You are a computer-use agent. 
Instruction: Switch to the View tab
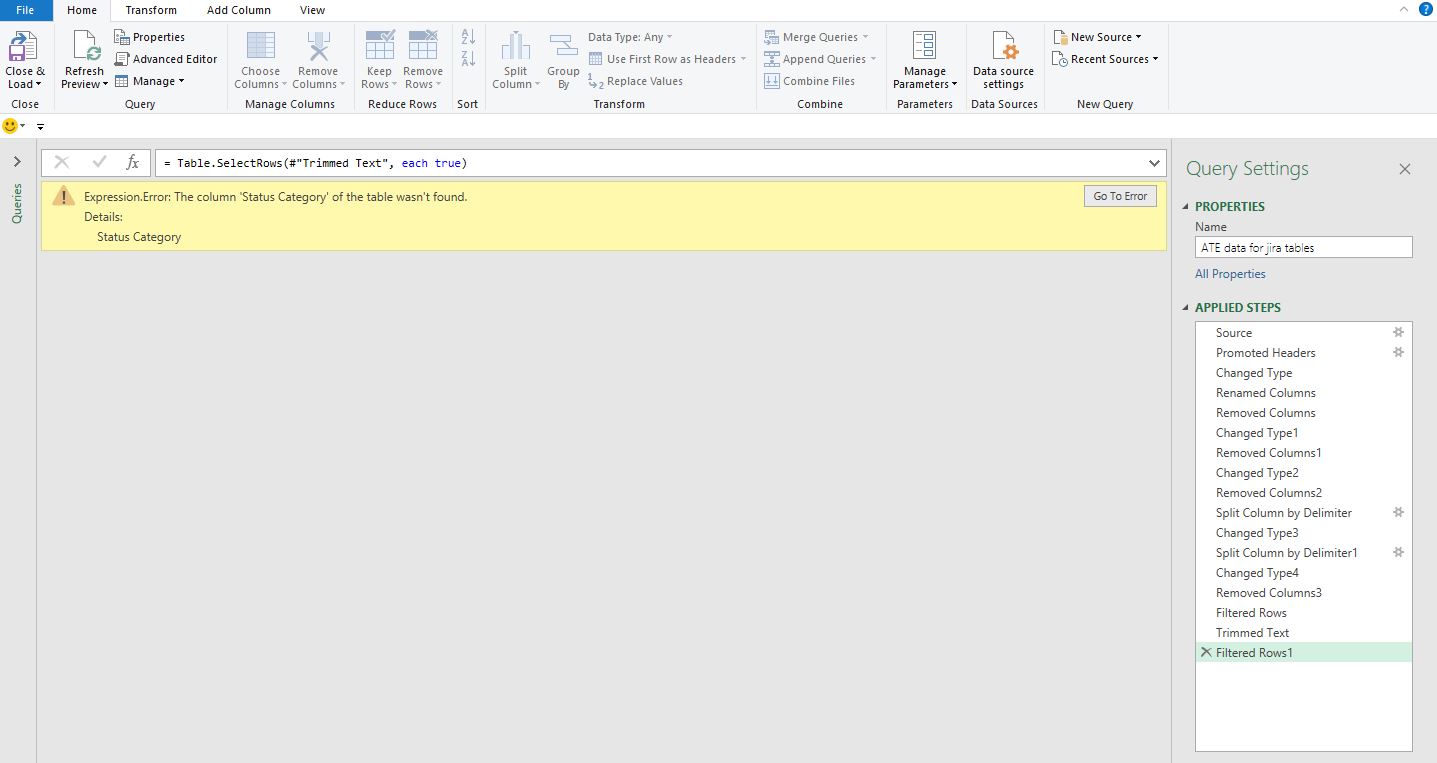pyautogui.click(x=312, y=10)
